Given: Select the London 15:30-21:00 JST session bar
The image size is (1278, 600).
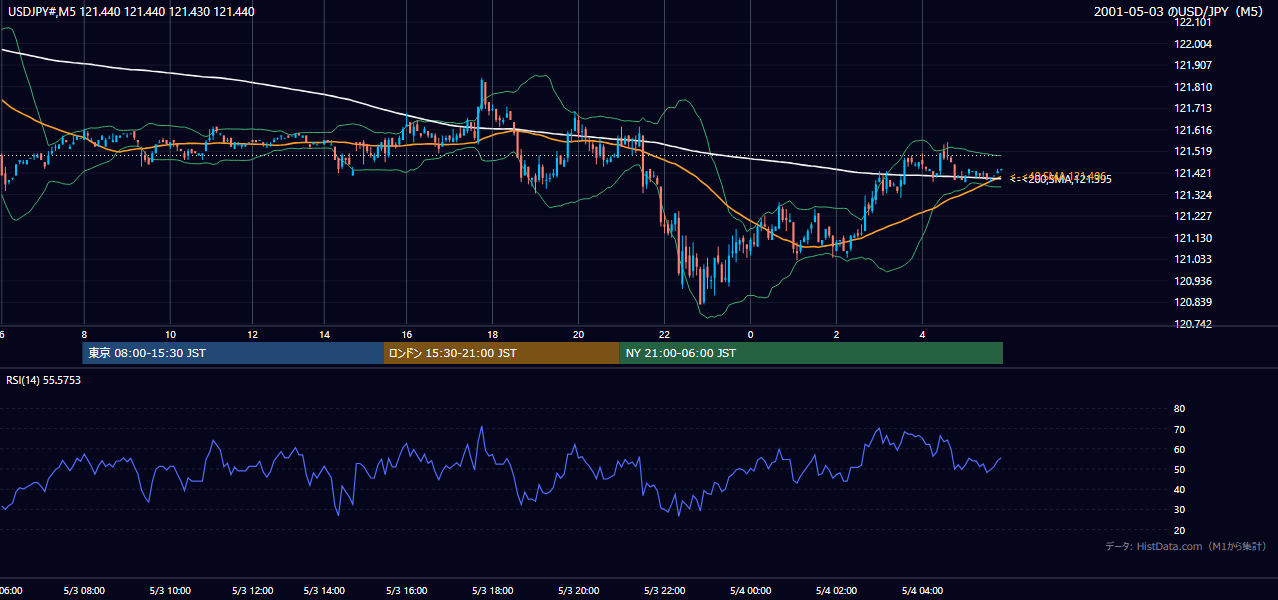Looking at the screenshot, I should pyautogui.click(x=501, y=353).
